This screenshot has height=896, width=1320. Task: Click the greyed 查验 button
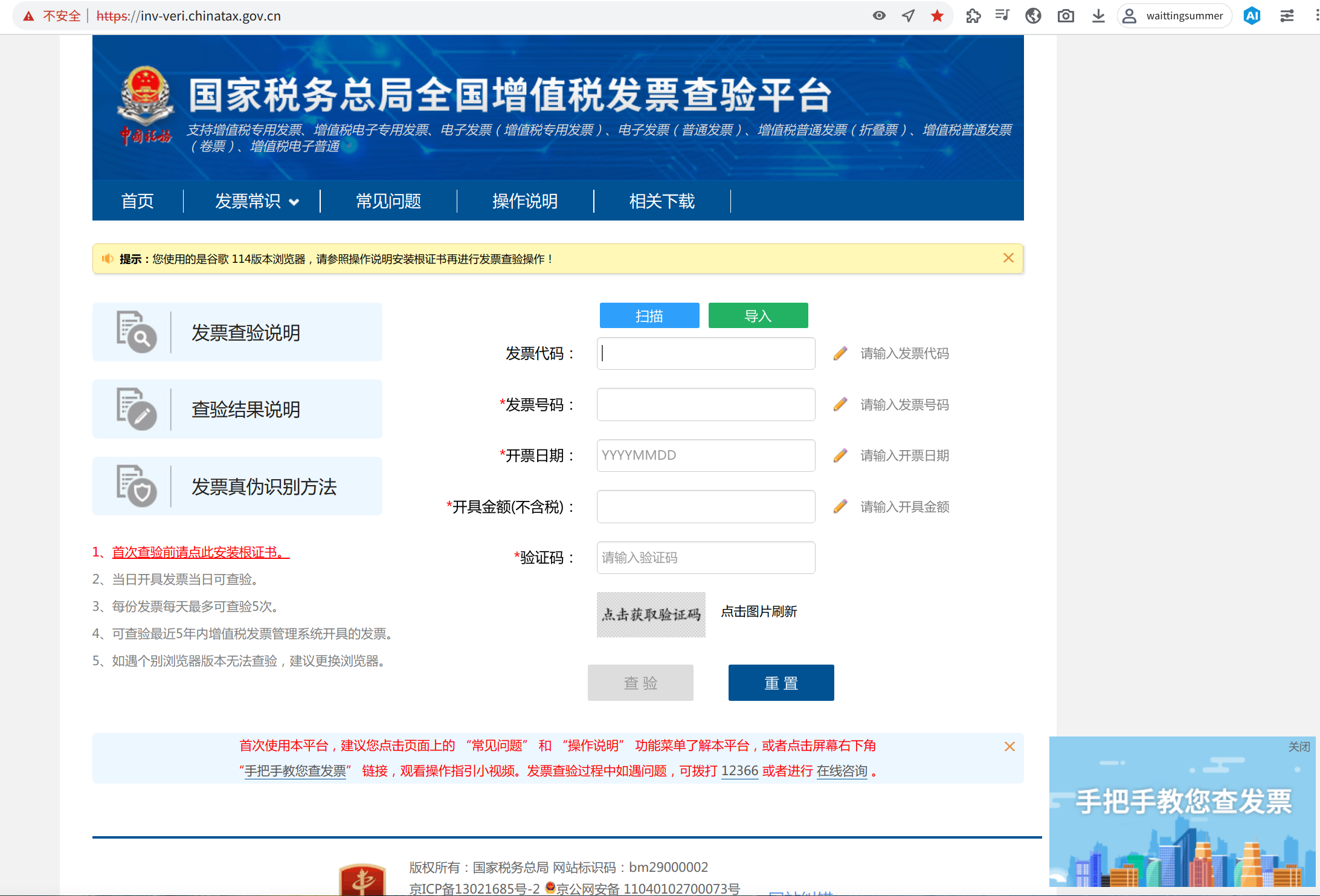640,683
